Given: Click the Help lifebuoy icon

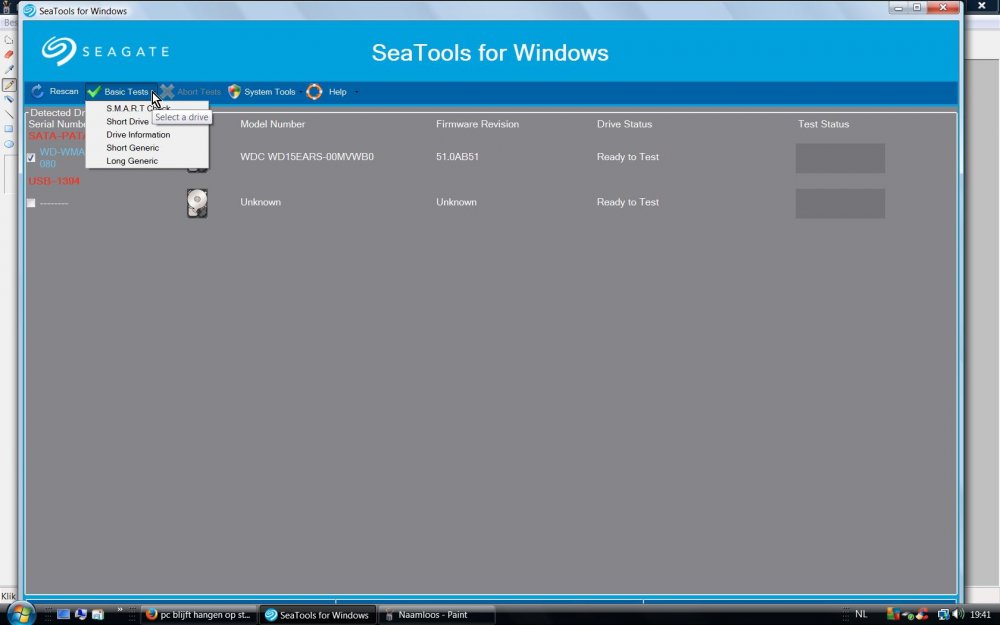Looking at the screenshot, I should point(314,92).
